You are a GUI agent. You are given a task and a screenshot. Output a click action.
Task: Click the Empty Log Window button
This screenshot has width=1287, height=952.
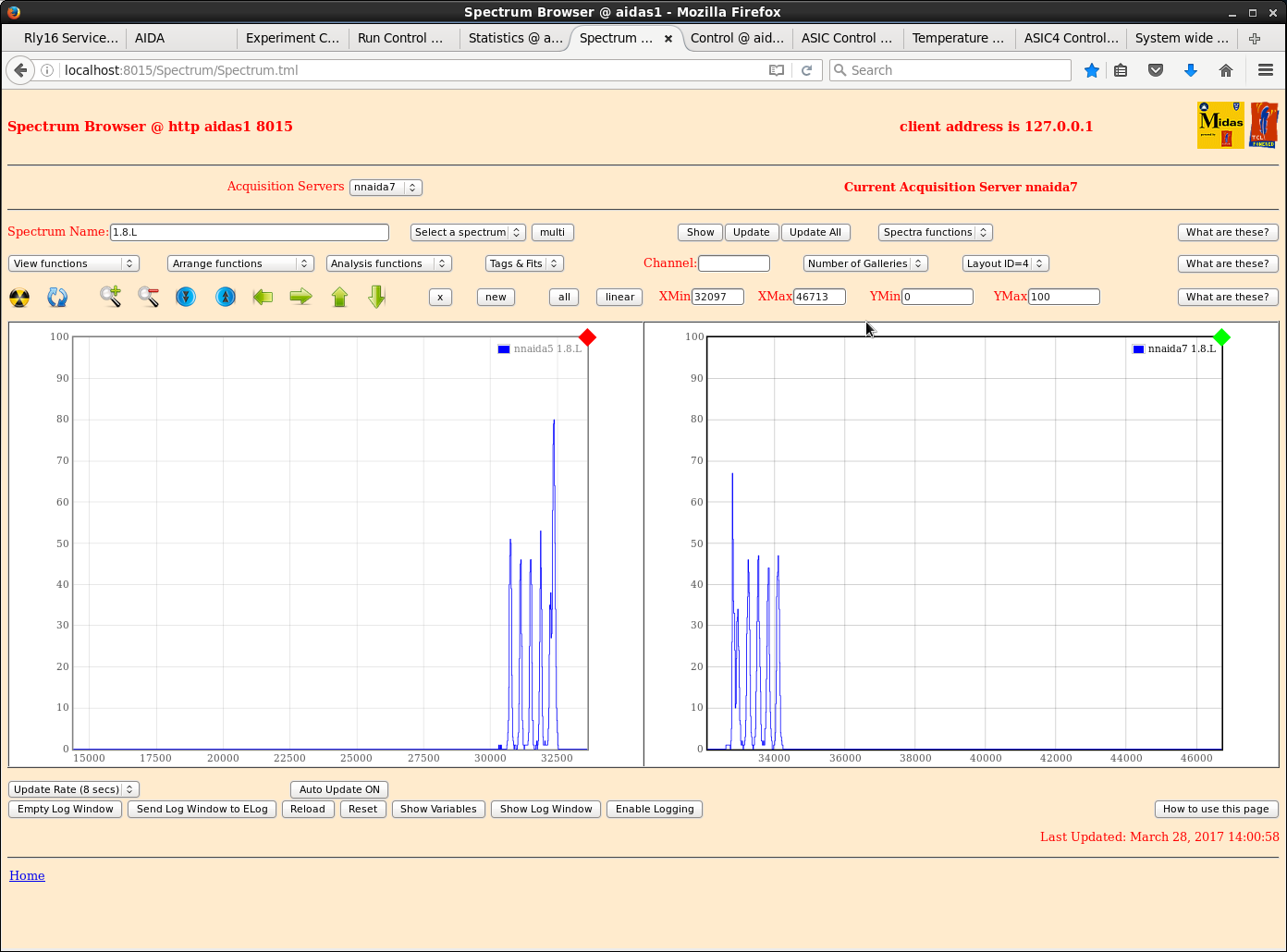coord(65,809)
